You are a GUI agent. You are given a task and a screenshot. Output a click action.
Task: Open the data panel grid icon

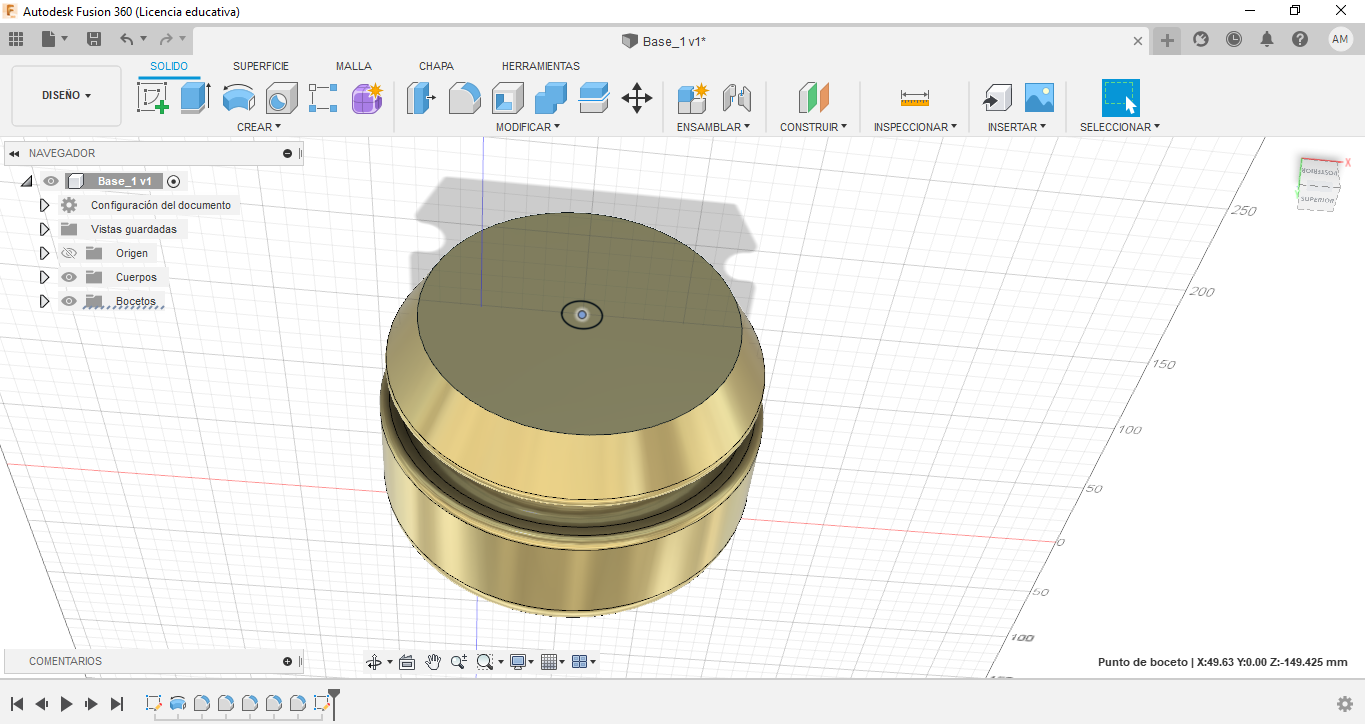[16, 39]
